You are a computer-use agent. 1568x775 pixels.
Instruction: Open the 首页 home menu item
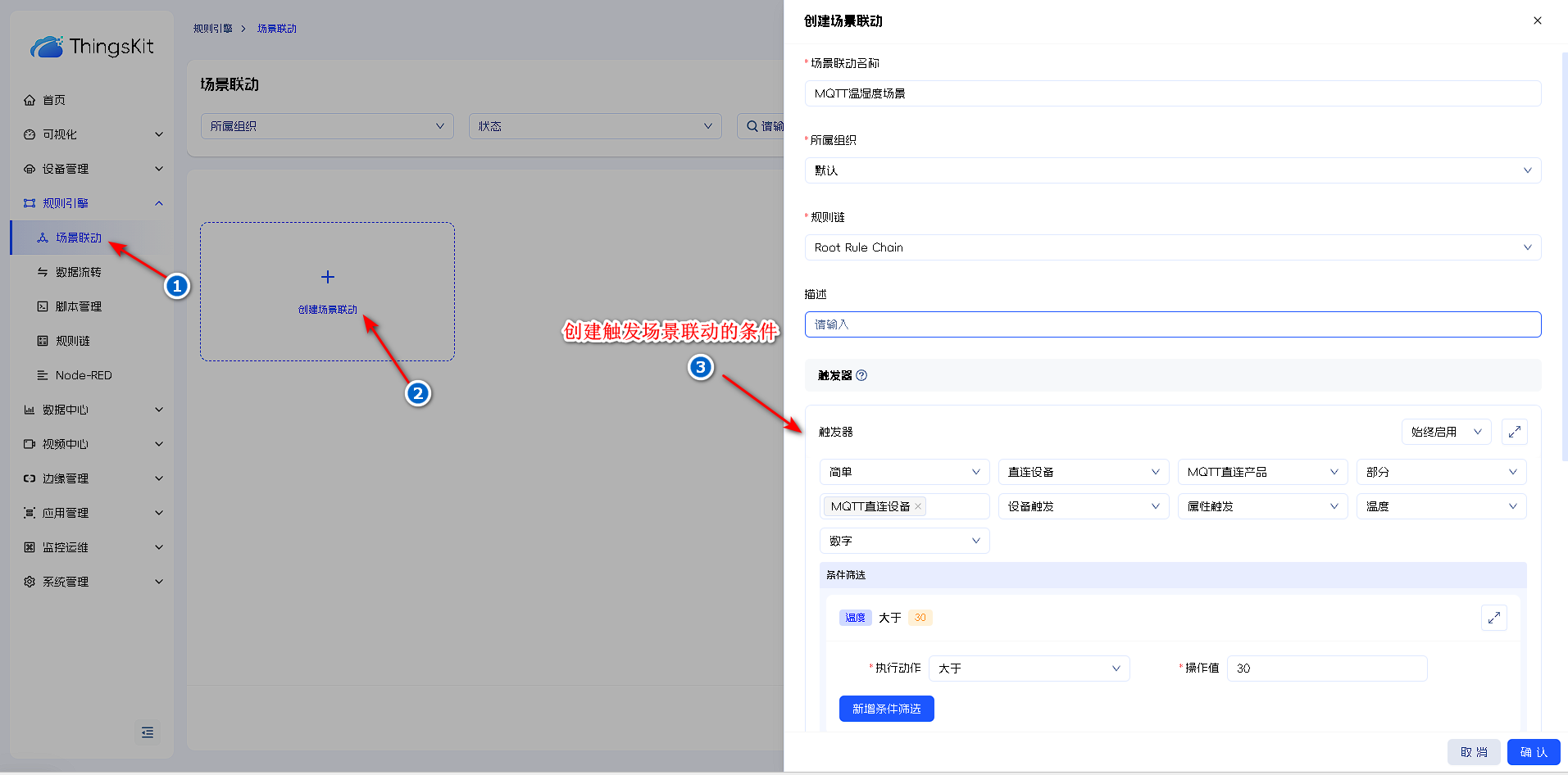pyautogui.click(x=54, y=100)
